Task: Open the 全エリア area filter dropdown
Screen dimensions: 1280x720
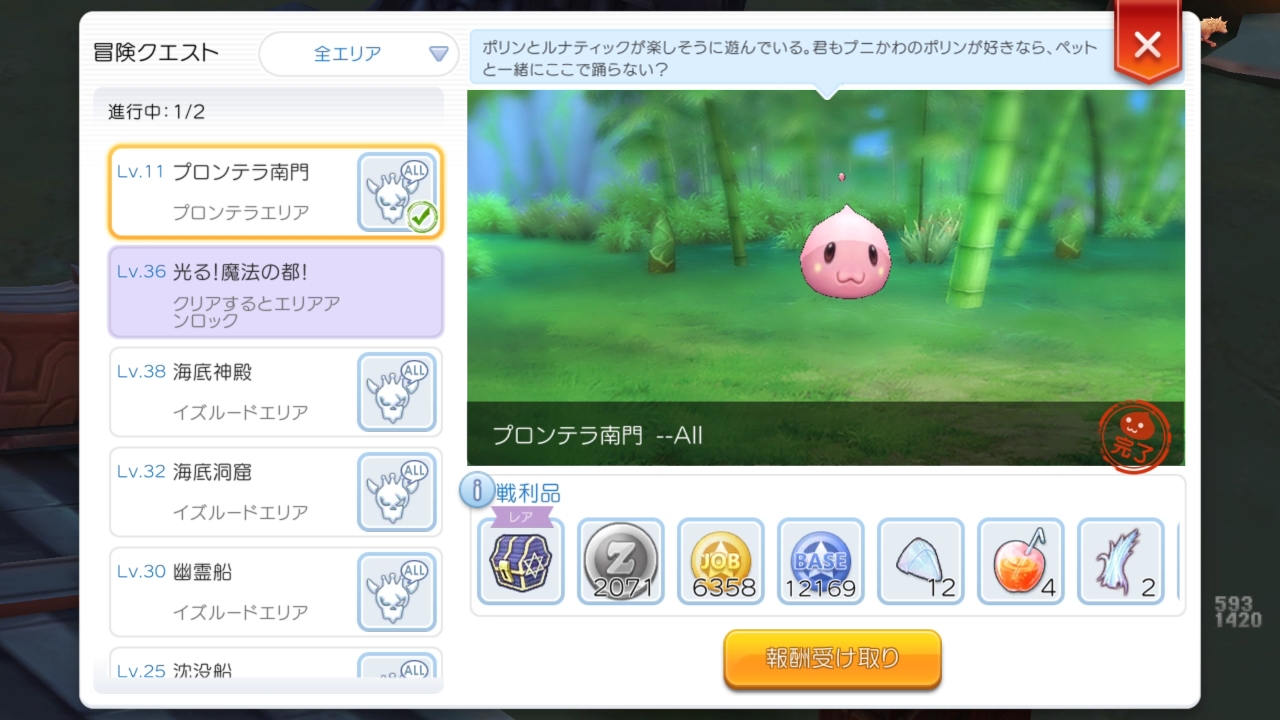Action: (x=359, y=54)
